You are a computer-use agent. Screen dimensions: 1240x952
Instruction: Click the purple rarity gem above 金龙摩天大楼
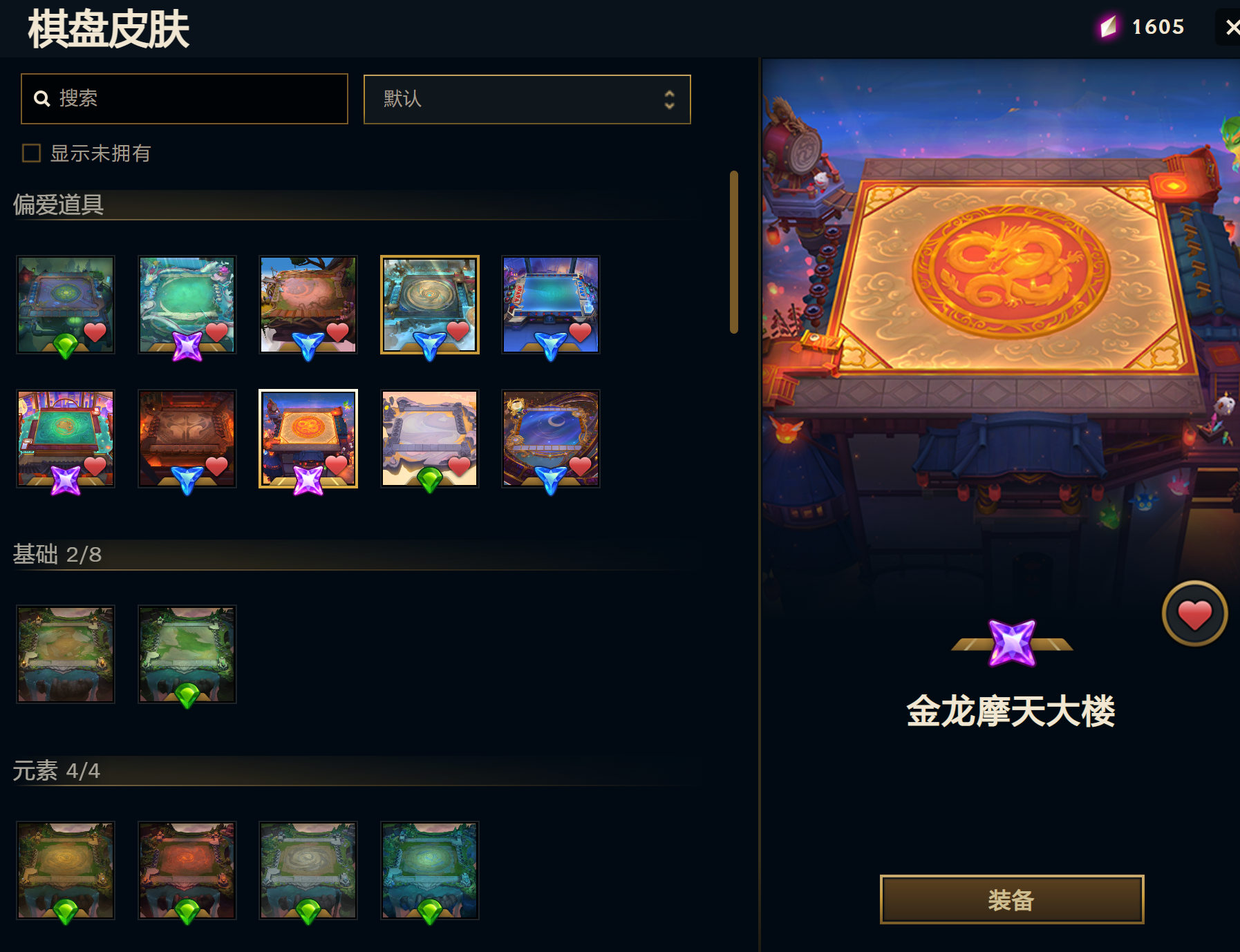(1012, 643)
